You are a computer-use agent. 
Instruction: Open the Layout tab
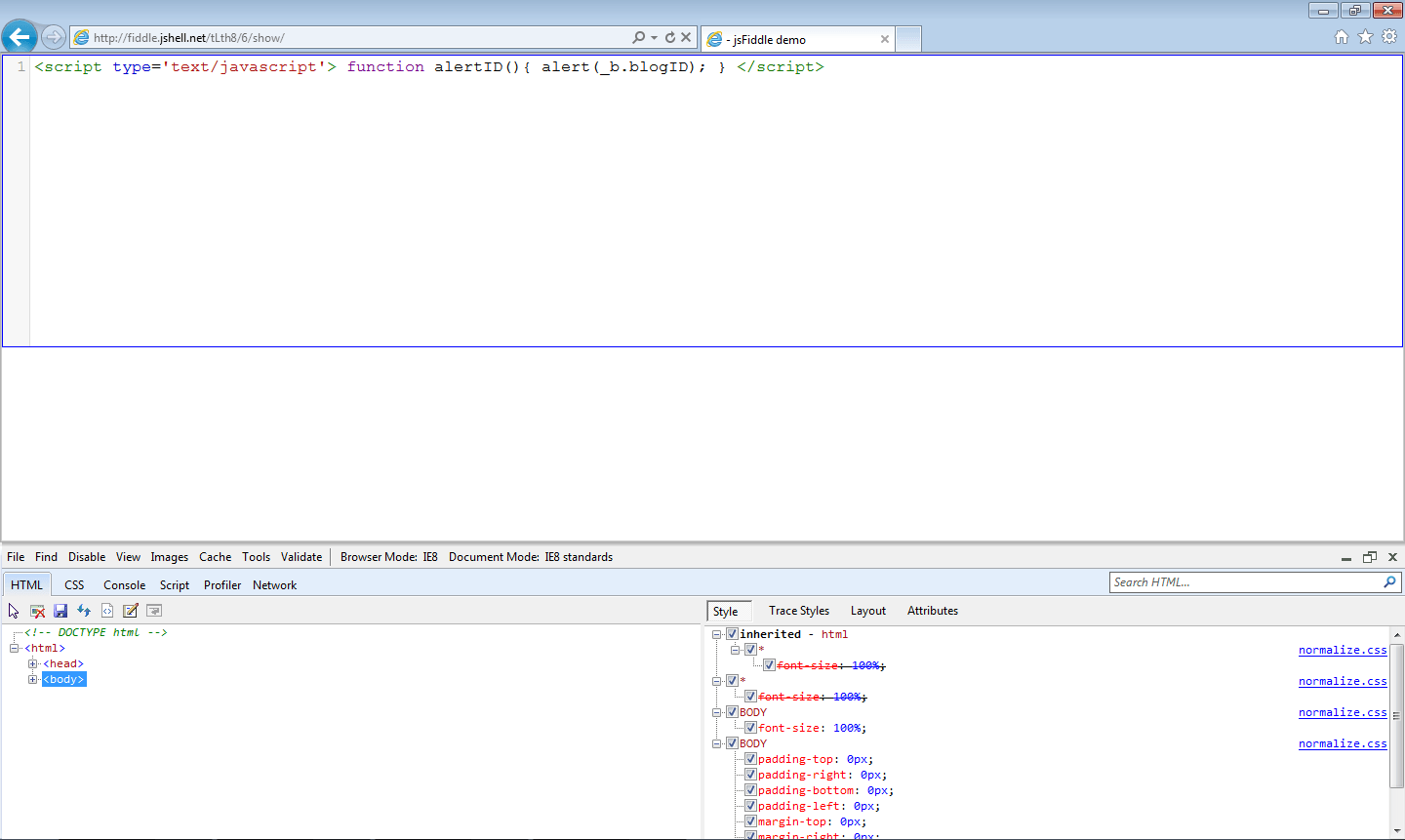pos(868,611)
